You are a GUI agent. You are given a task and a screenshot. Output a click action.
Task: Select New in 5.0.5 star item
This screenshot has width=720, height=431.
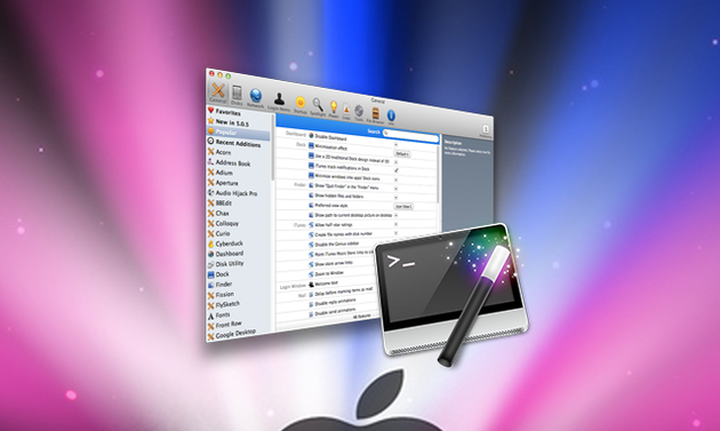point(228,122)
